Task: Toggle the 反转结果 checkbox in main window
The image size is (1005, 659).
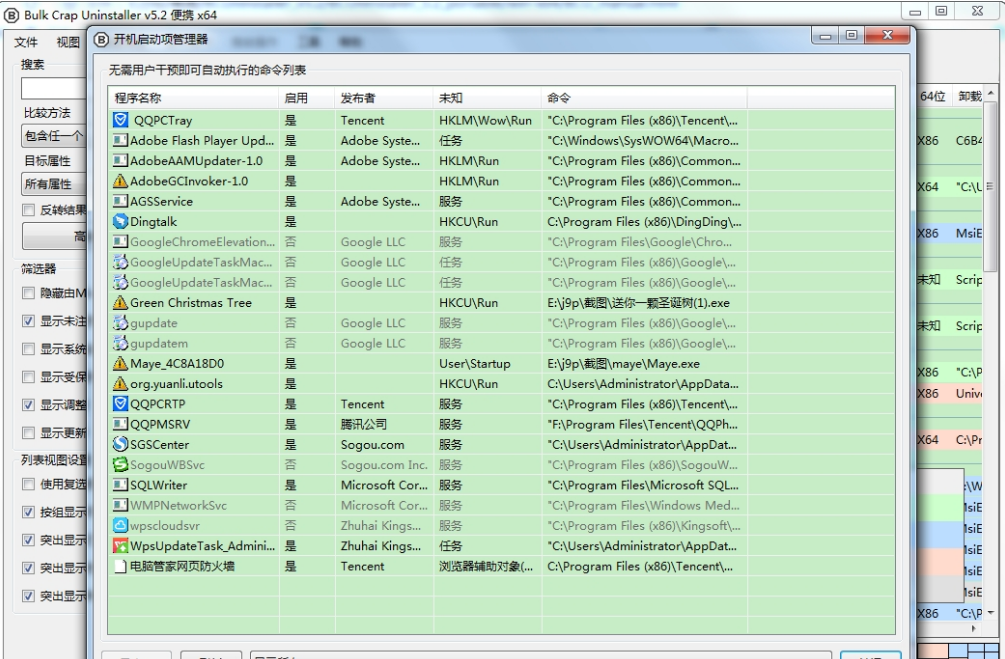Action: tap(28, 210)
